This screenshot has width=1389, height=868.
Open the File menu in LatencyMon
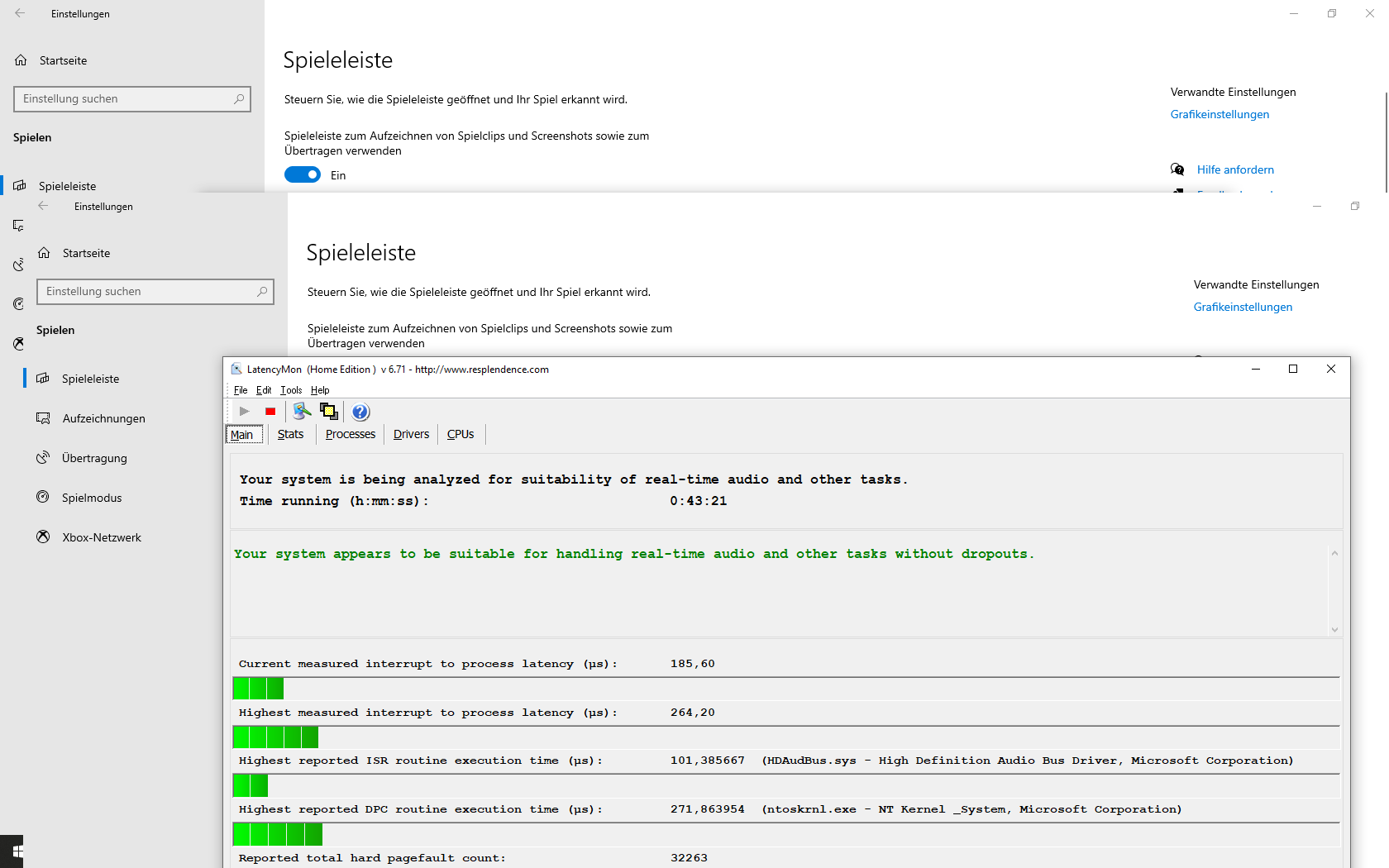click(x=241, y=390)
